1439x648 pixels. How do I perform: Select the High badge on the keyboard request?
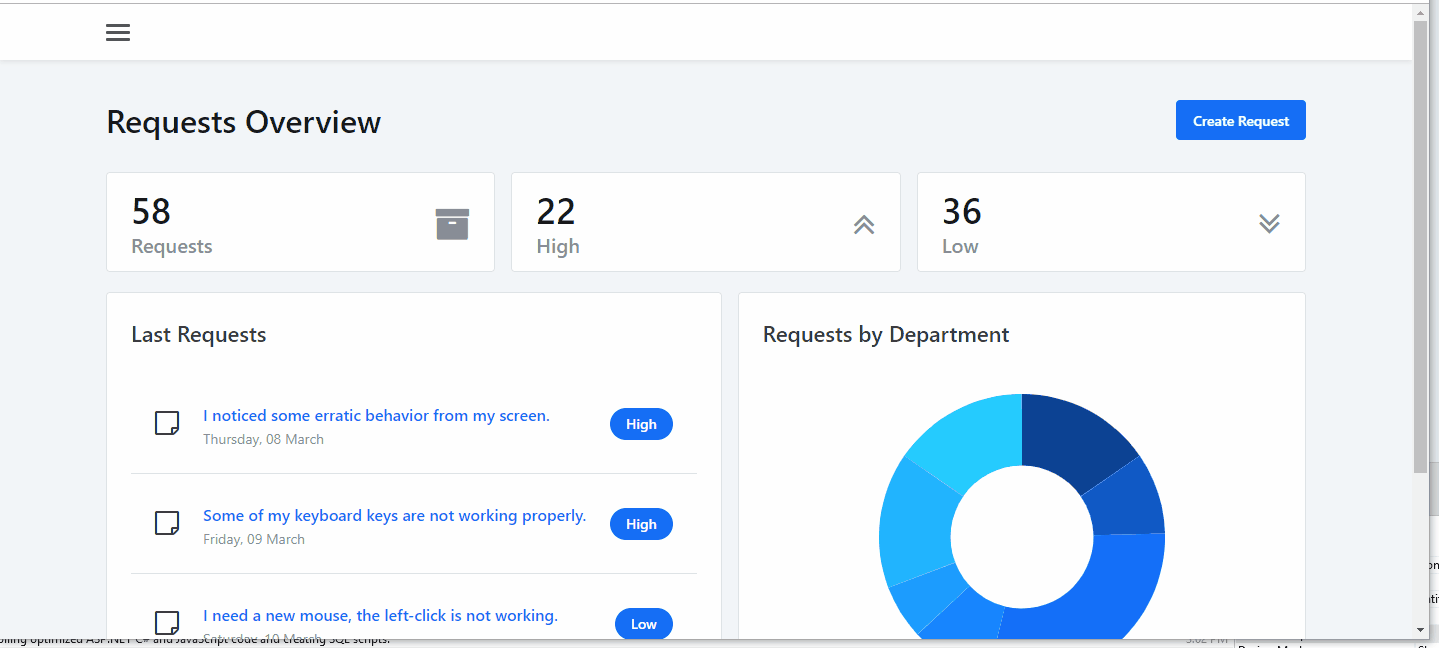641,523
